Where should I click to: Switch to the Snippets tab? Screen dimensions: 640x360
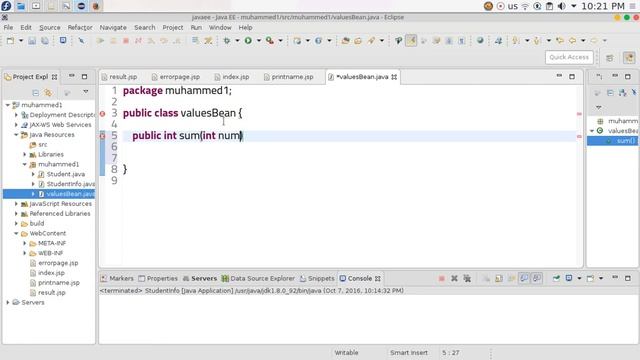point(317,278)
